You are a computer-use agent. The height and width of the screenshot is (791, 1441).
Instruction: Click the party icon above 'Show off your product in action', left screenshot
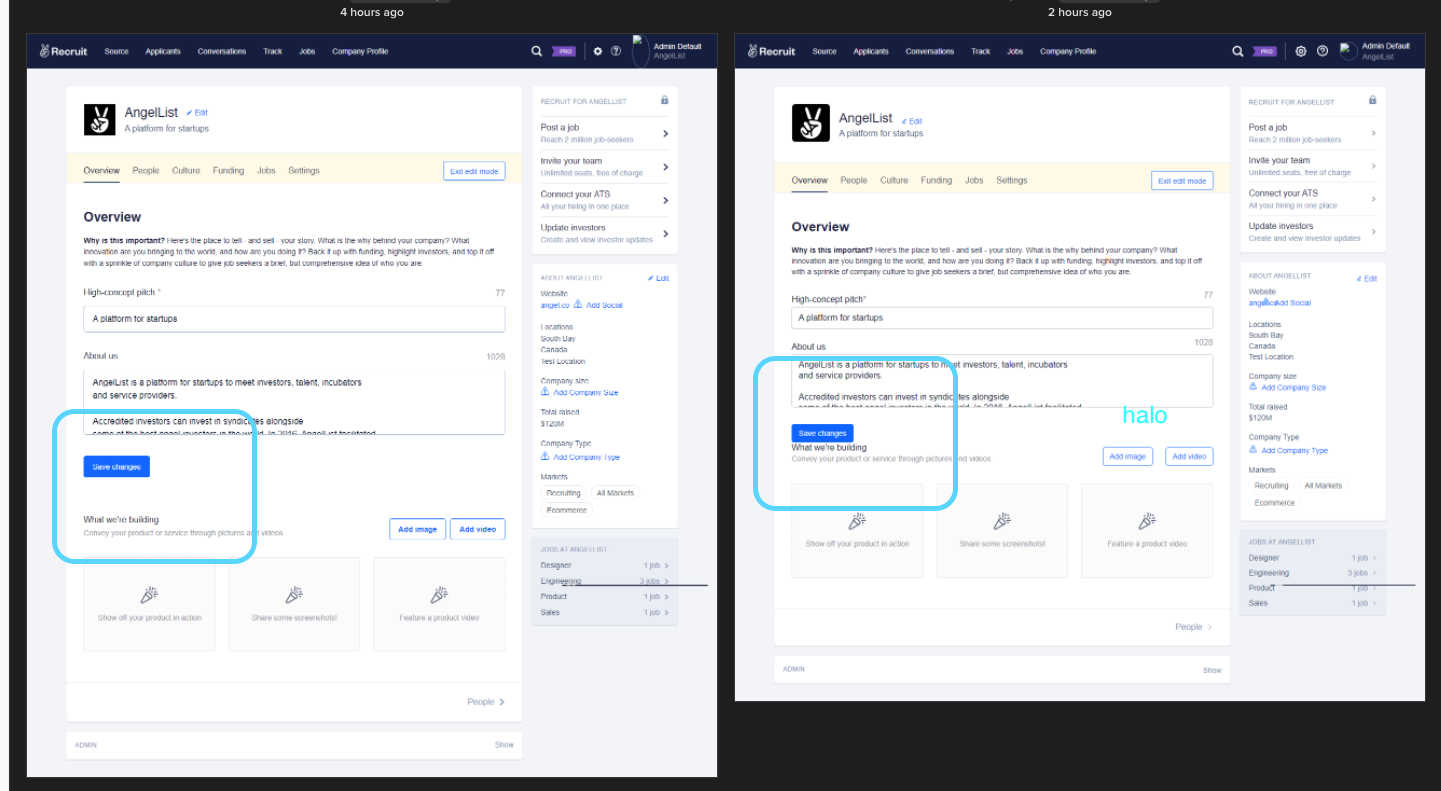[x=149, y=595]
